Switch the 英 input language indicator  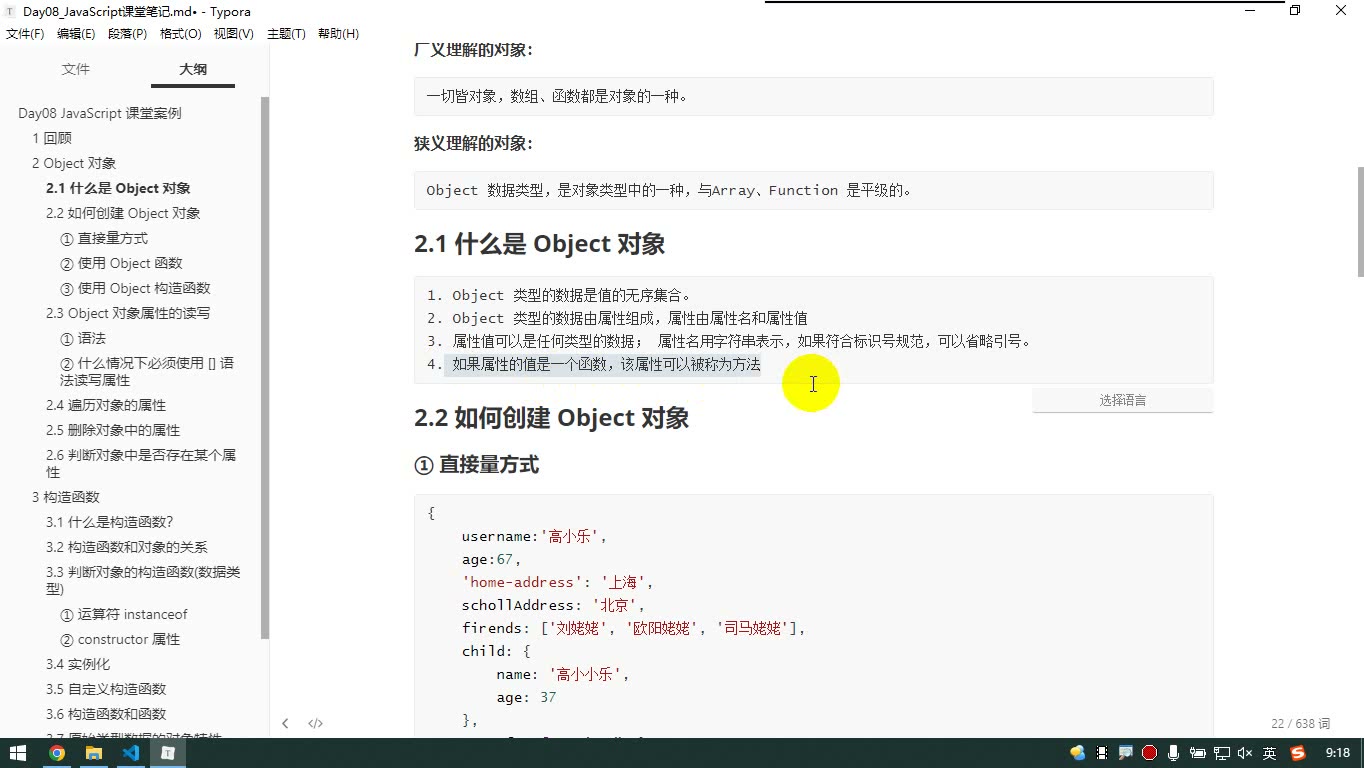click(1270, 753)
